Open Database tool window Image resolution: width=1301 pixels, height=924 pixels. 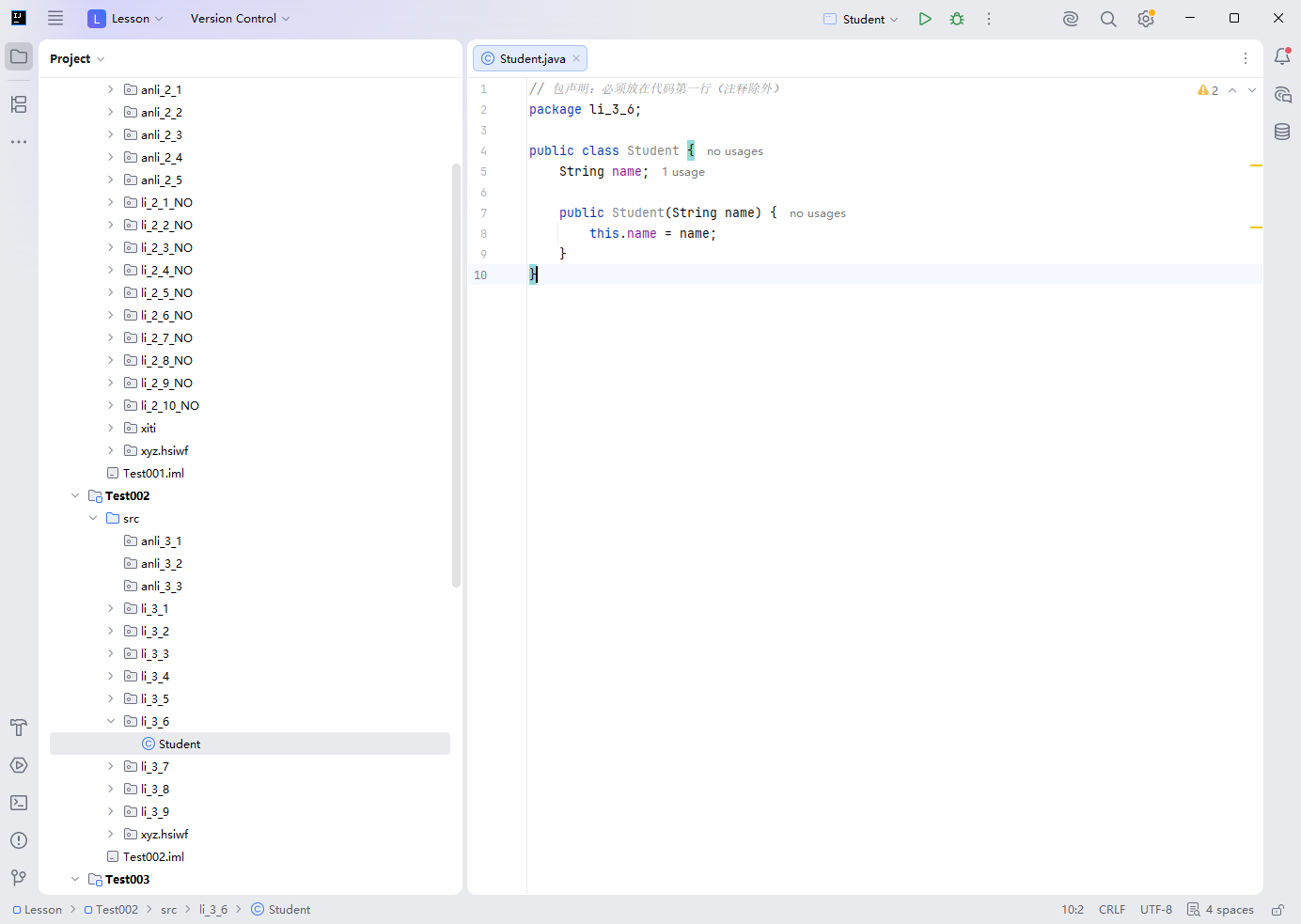[1282, 132]
